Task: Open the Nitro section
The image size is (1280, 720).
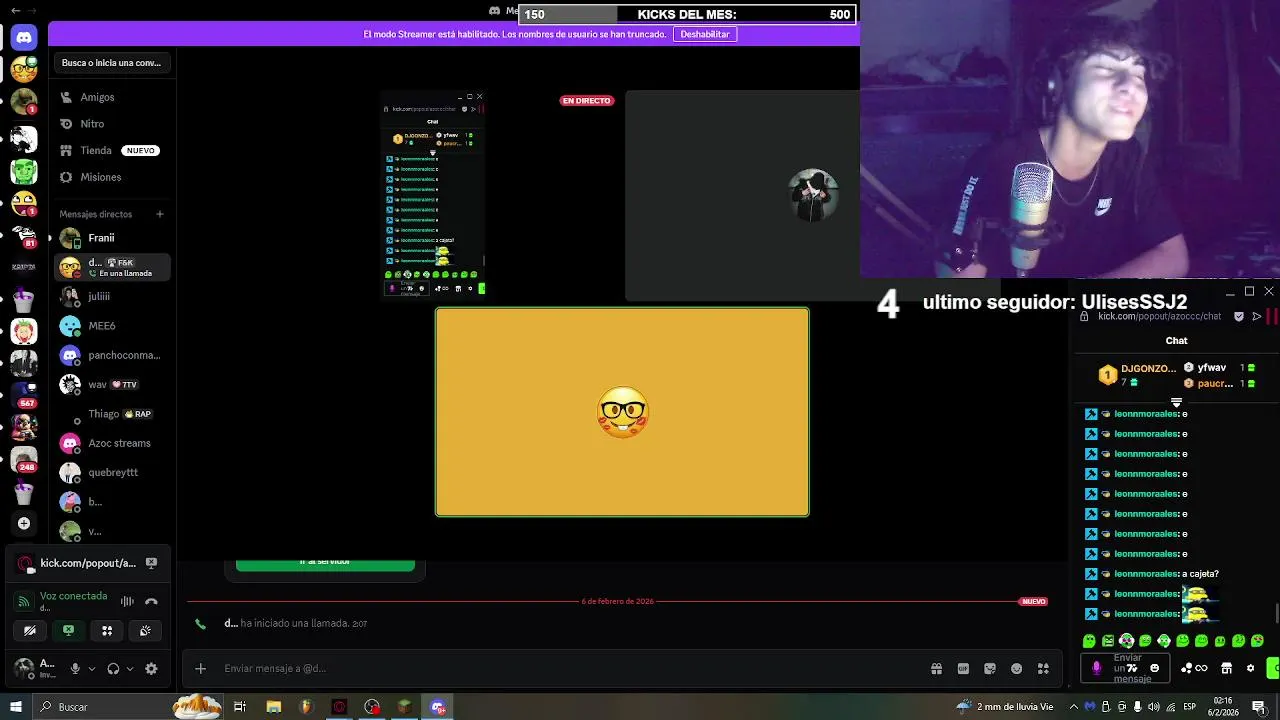Action: pos(112,124)
